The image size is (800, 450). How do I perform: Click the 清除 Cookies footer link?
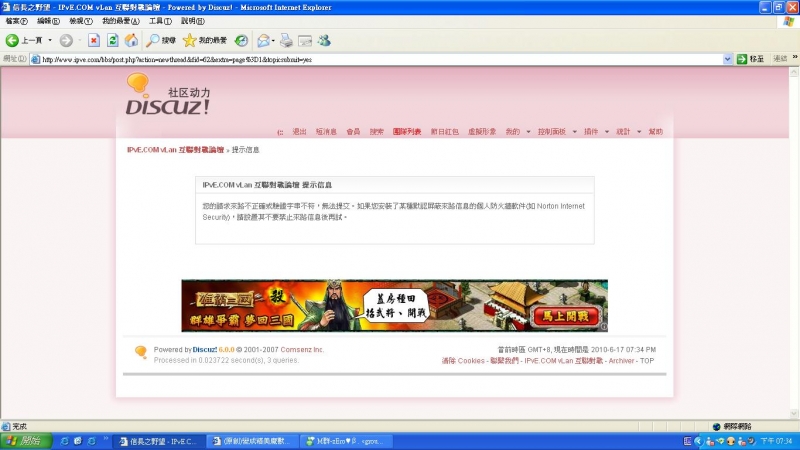[x=463, y=360]
